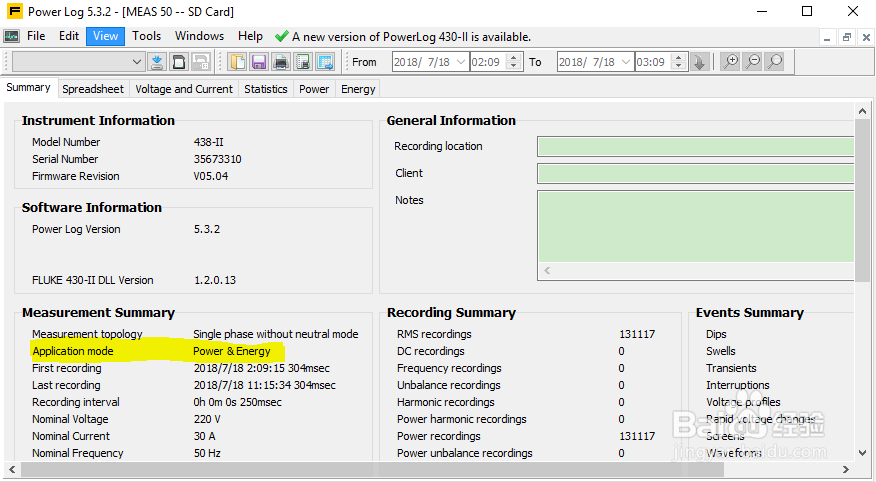Image resolution: width=876 pixels, height=482 pixels.
Task: Click the purple save floppy icon
Action: [x=259, y=61]
